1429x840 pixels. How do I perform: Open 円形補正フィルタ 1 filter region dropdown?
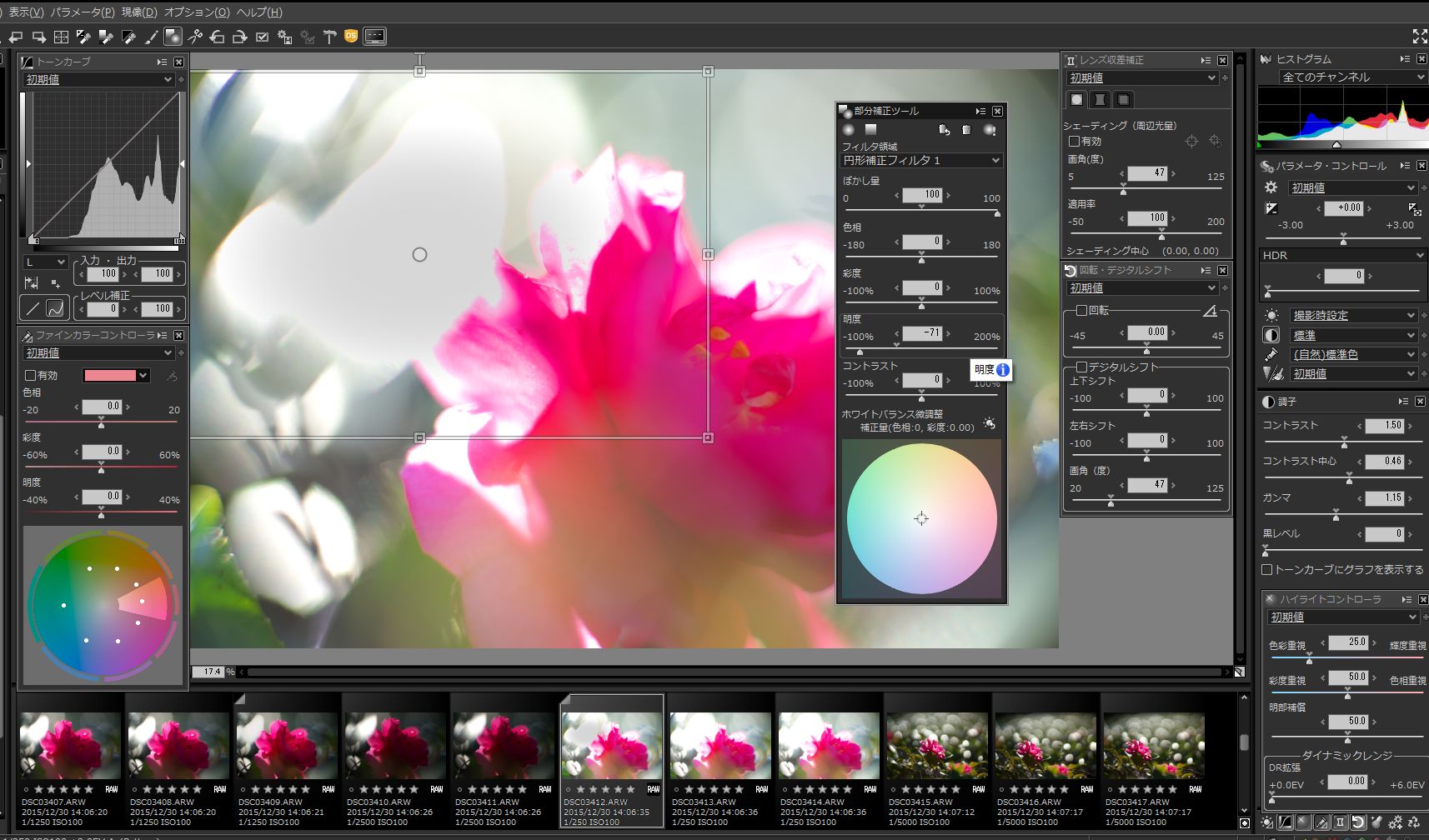pyautogui.click(x=921, y=160)
